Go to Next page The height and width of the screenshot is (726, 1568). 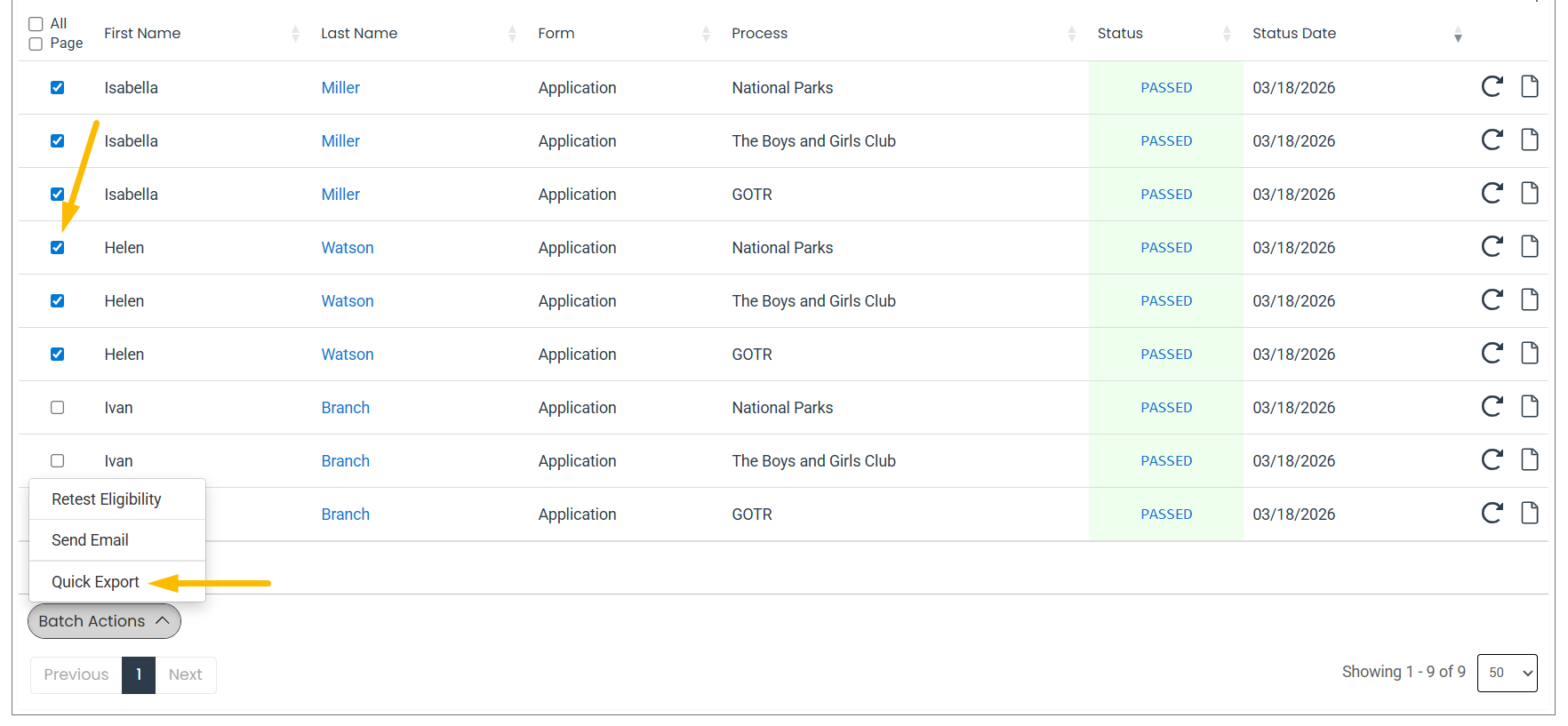pos(186,674)
